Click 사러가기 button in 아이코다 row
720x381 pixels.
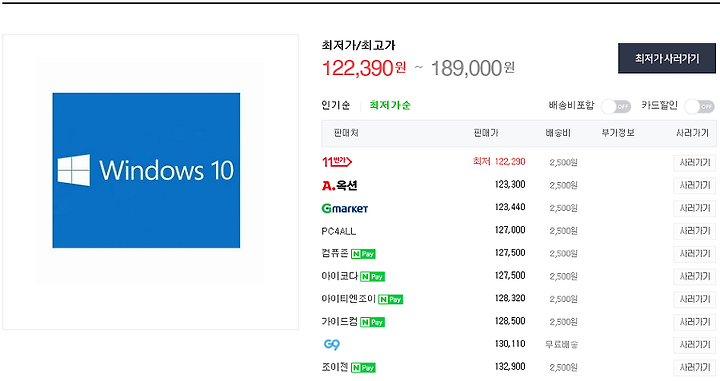(695, 276)
